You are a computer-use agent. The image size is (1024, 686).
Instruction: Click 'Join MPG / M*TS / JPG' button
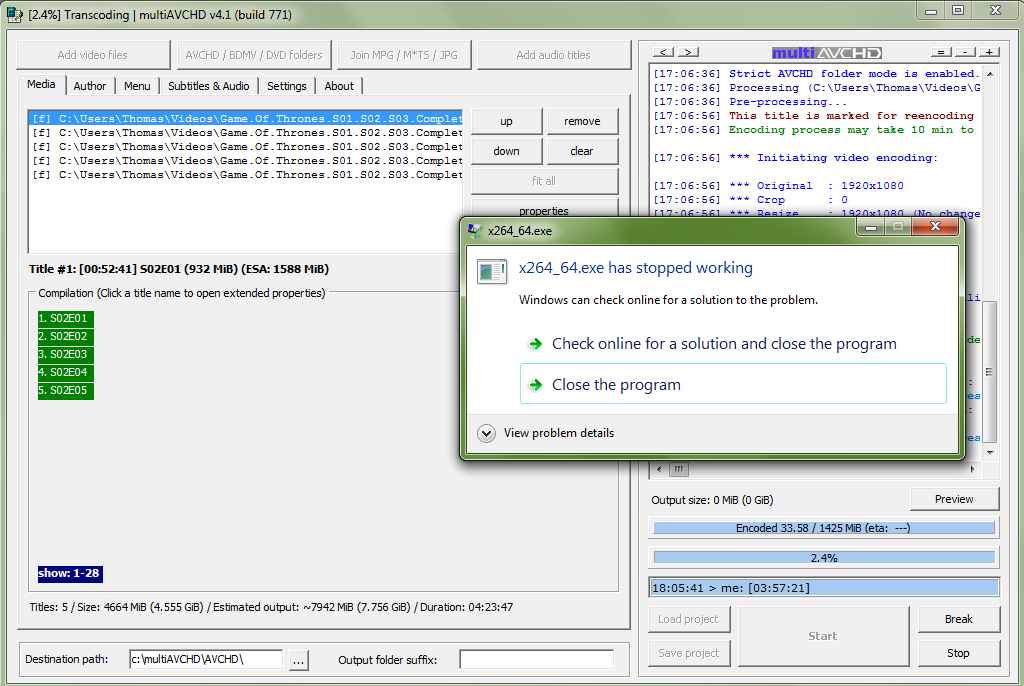[x=404, y=55]
